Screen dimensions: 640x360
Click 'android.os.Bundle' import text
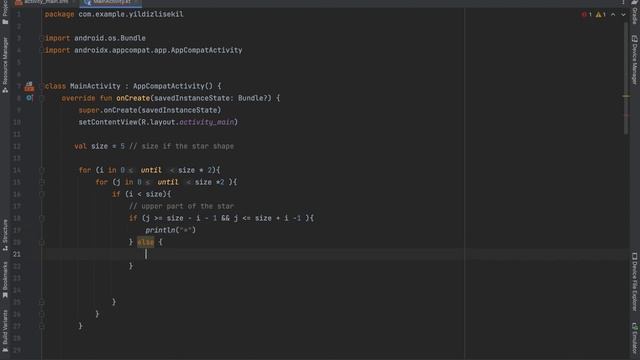click(x=110, y=38)
